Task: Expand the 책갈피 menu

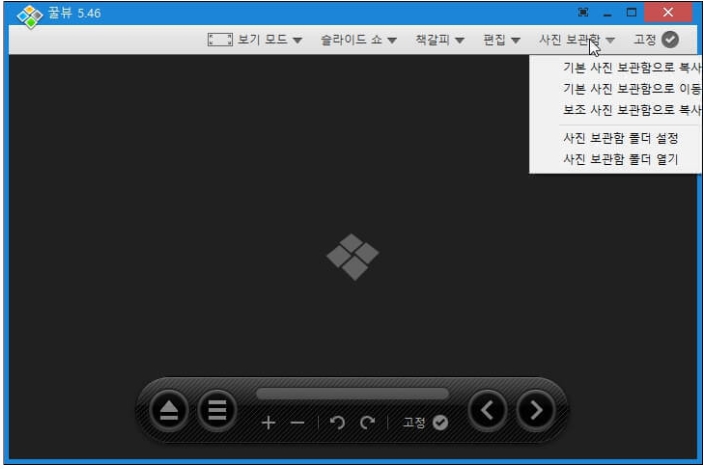Action: click(x=439, y=40)
